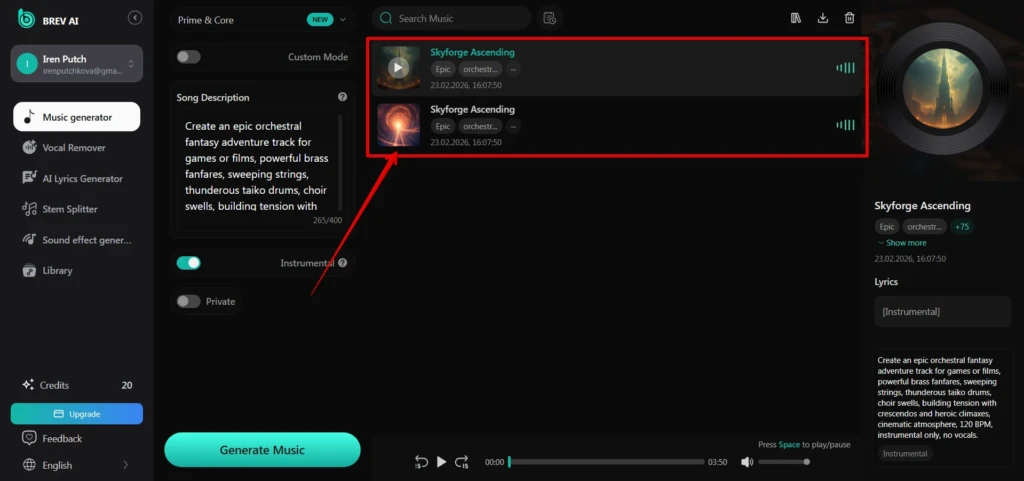Screen dimensions: 1024x481
Task: Collapse the sidebar with the arrow icon
Action: click(x=135, y=18)
